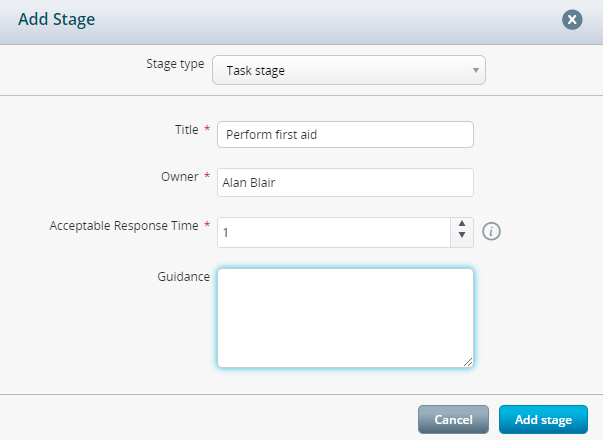
Task: Increase Acceptable Response Time with up arrow
Action: click(x=462, y=224)
